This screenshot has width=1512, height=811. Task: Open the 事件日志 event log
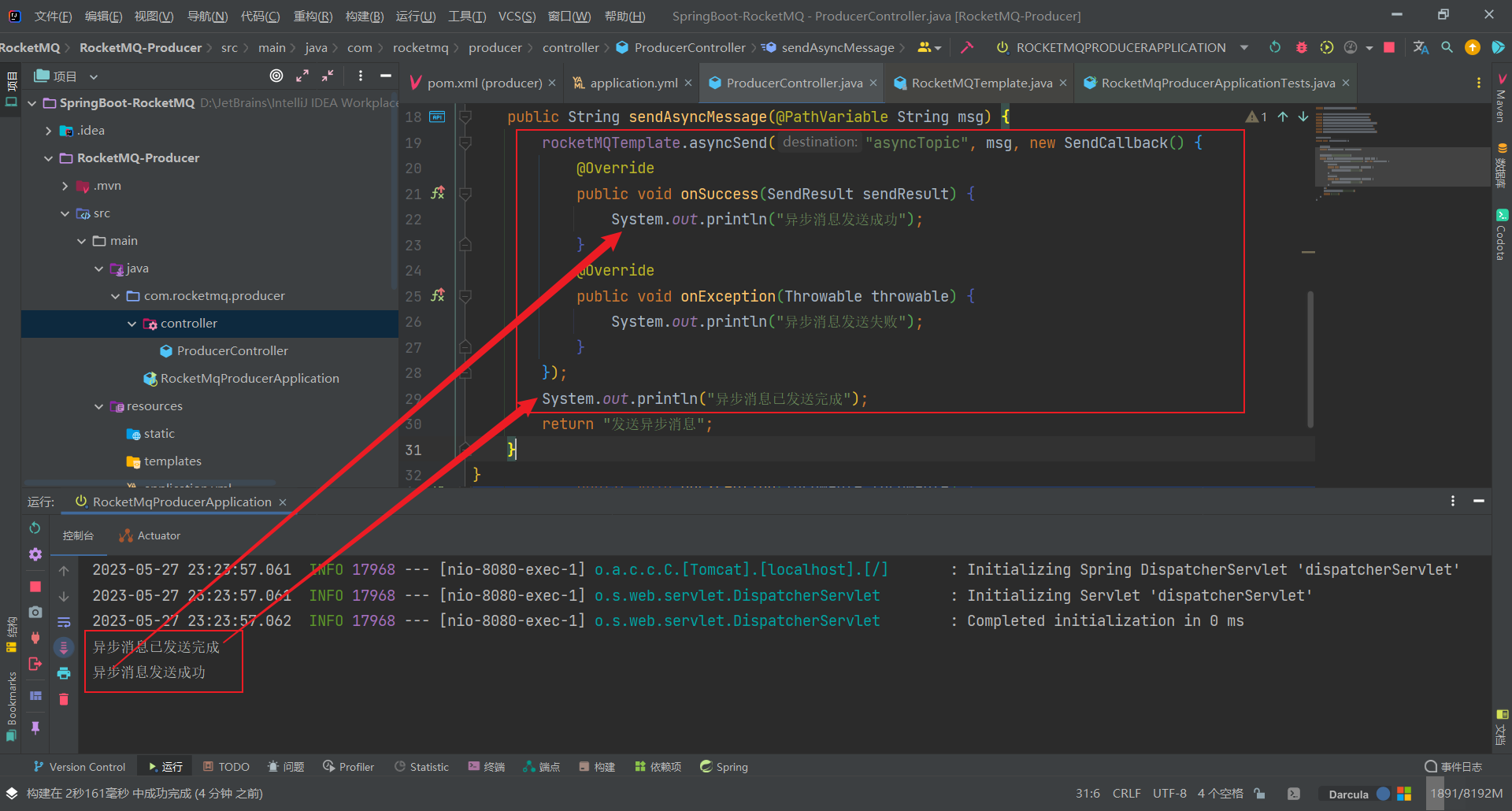tap(1453, 767)
